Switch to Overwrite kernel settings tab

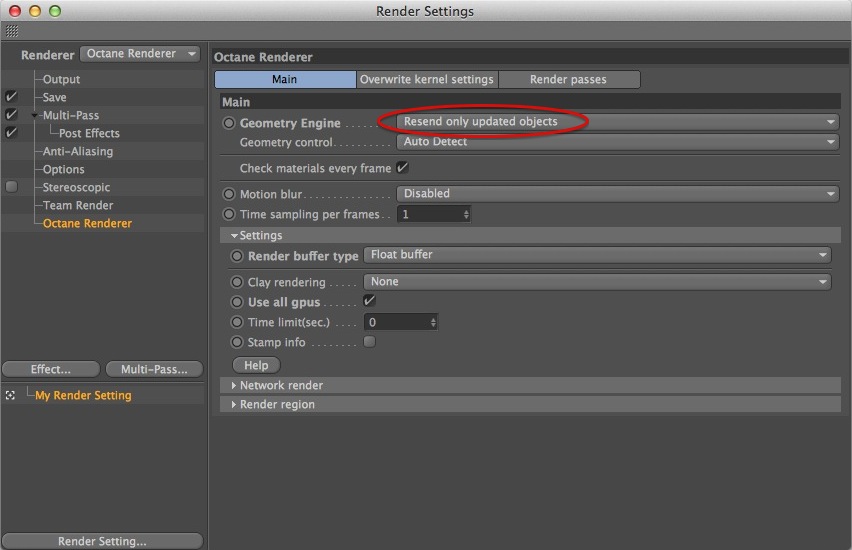coord(427,79)
